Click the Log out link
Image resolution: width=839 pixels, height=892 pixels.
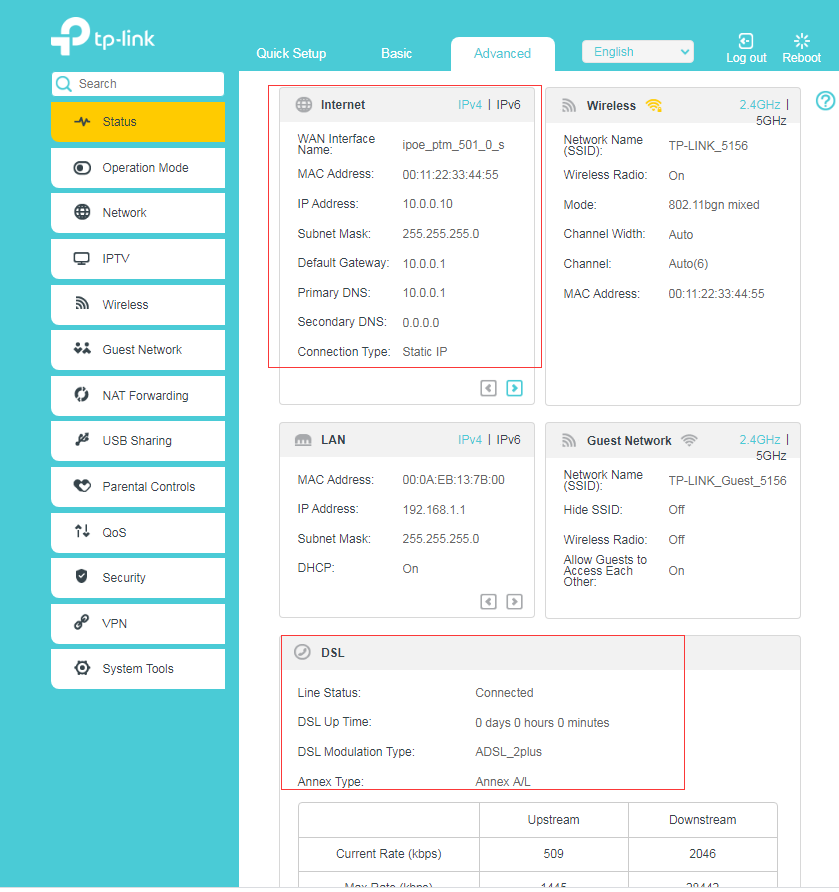pos(746,58)
